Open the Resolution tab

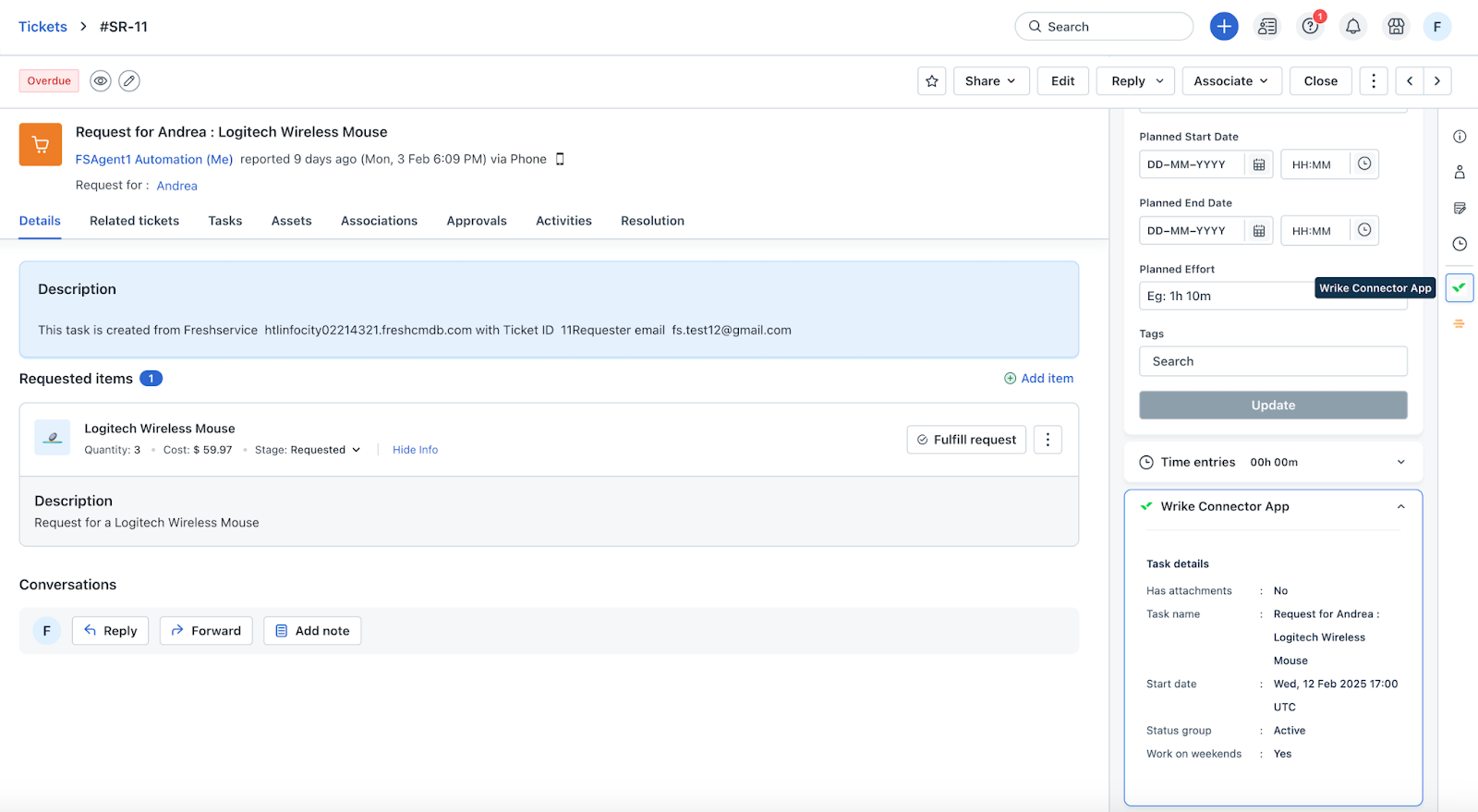point(652,221)
